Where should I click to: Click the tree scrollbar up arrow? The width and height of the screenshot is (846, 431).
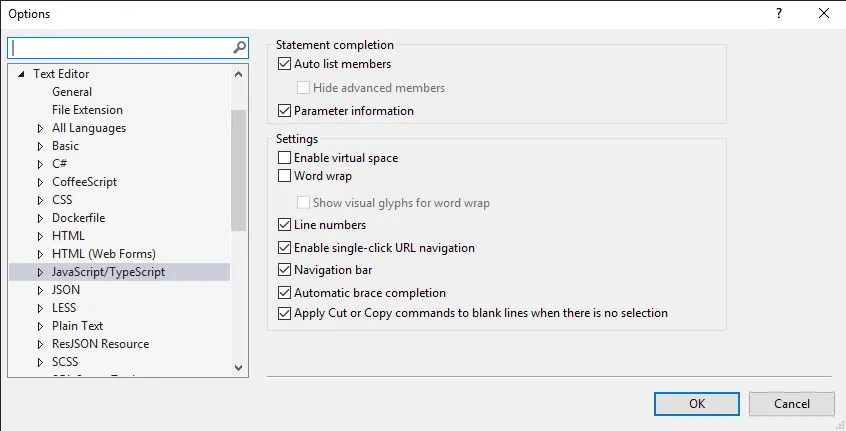coord(238,74)
